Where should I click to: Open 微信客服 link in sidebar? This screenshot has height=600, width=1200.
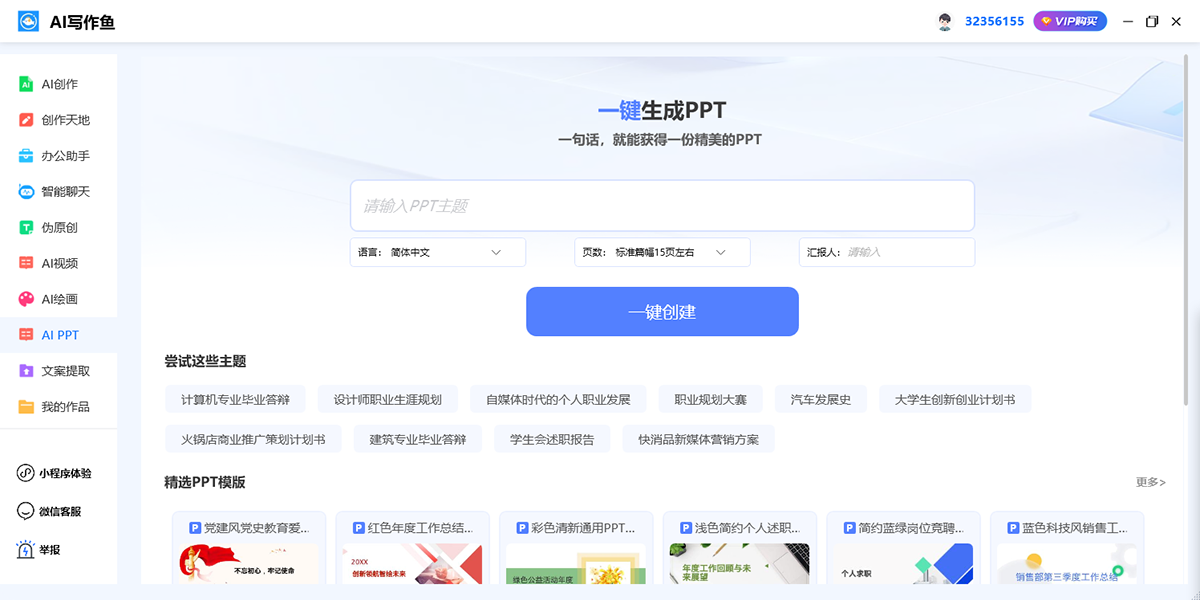pyautogui.click(x=58, y=511)
